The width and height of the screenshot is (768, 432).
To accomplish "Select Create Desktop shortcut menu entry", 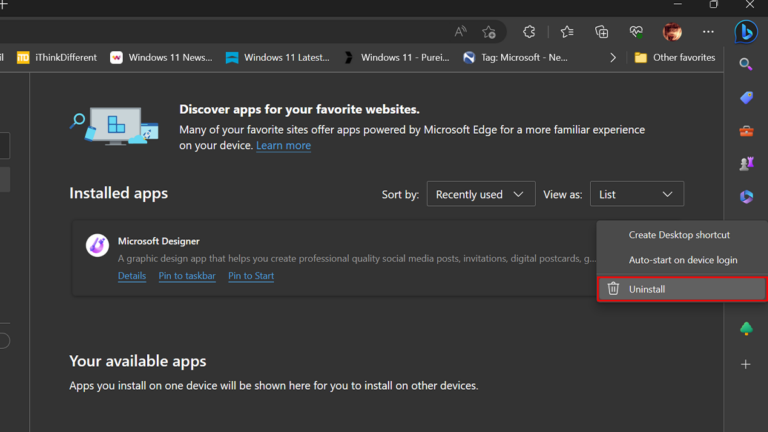I will pos(682,235).
